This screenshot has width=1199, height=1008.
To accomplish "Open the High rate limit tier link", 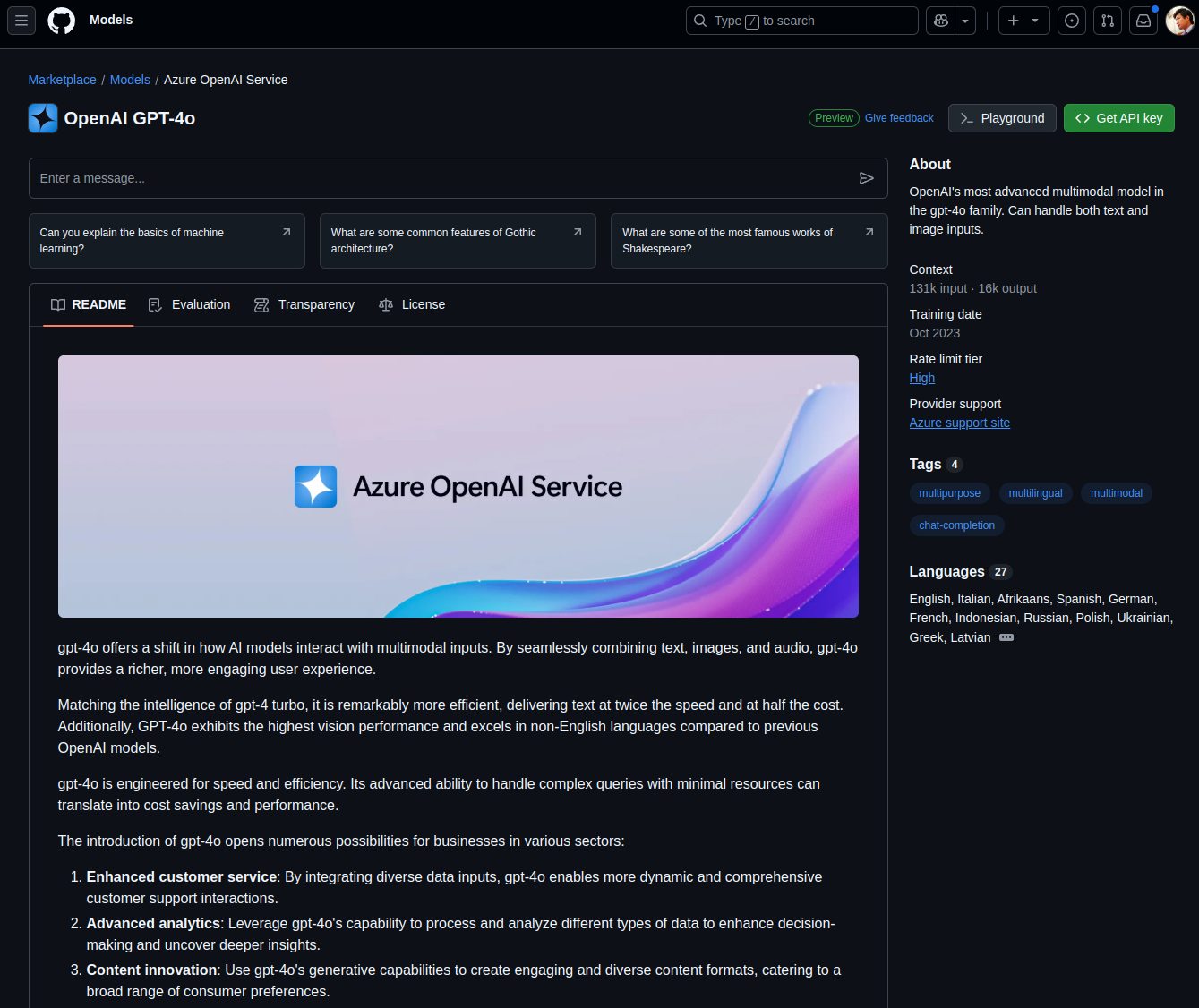I will pos(921,378).
